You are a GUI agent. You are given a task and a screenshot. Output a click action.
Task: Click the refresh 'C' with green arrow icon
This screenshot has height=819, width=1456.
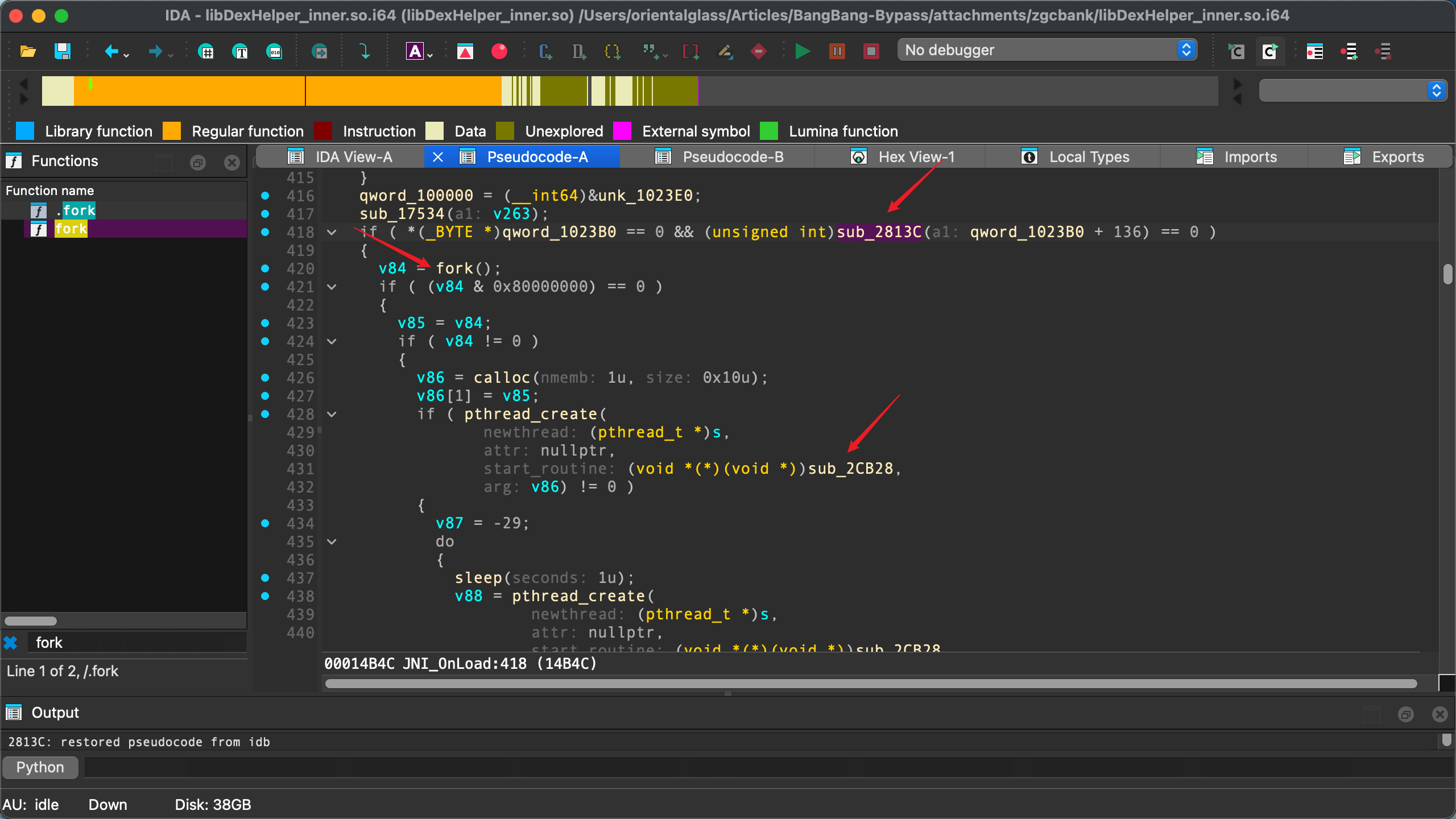(x=1270, y=51)
